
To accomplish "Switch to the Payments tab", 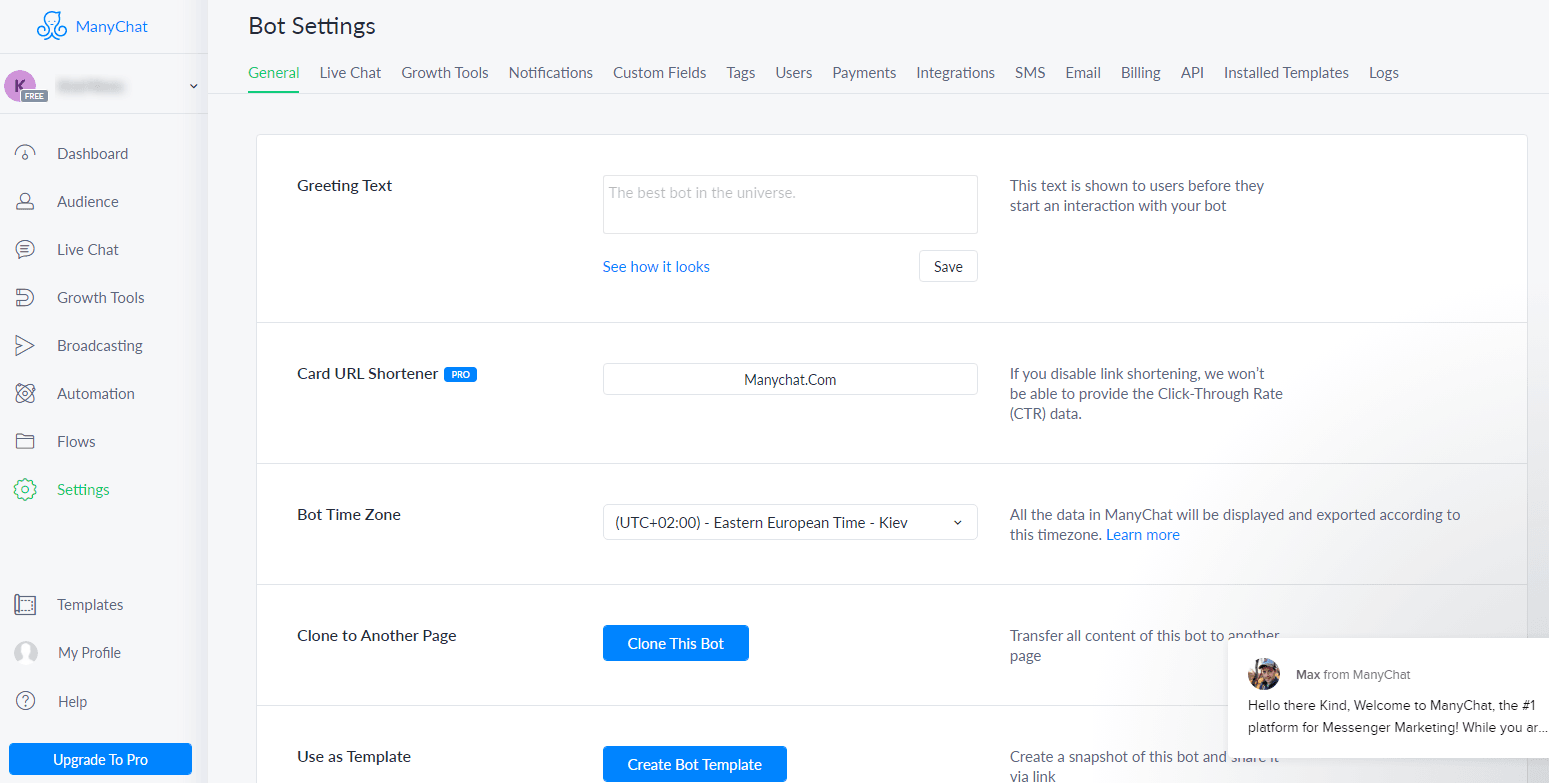I will (864, 73).
